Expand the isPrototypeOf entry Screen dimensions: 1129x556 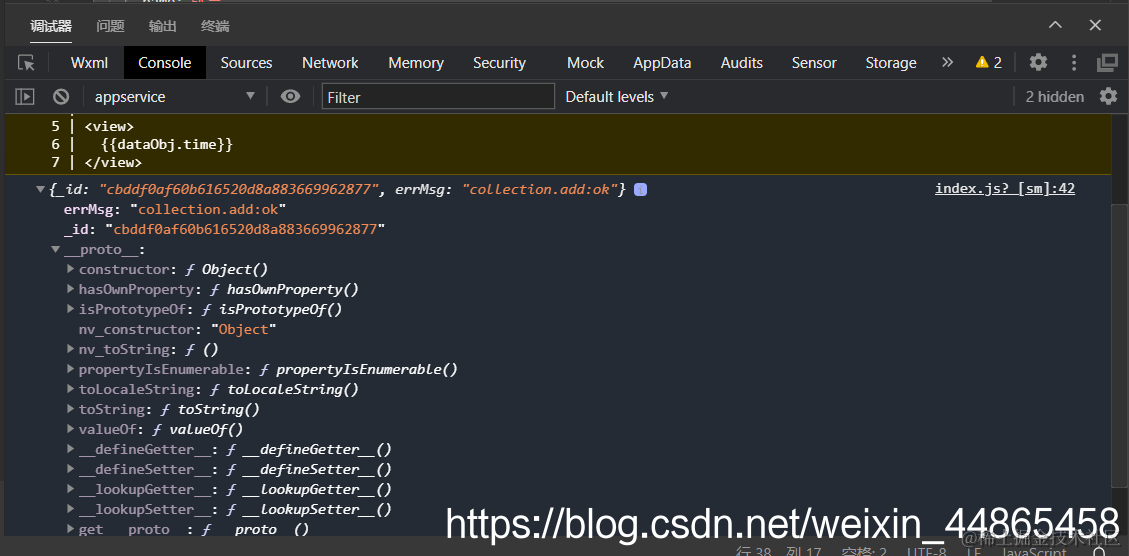(71, 309)
